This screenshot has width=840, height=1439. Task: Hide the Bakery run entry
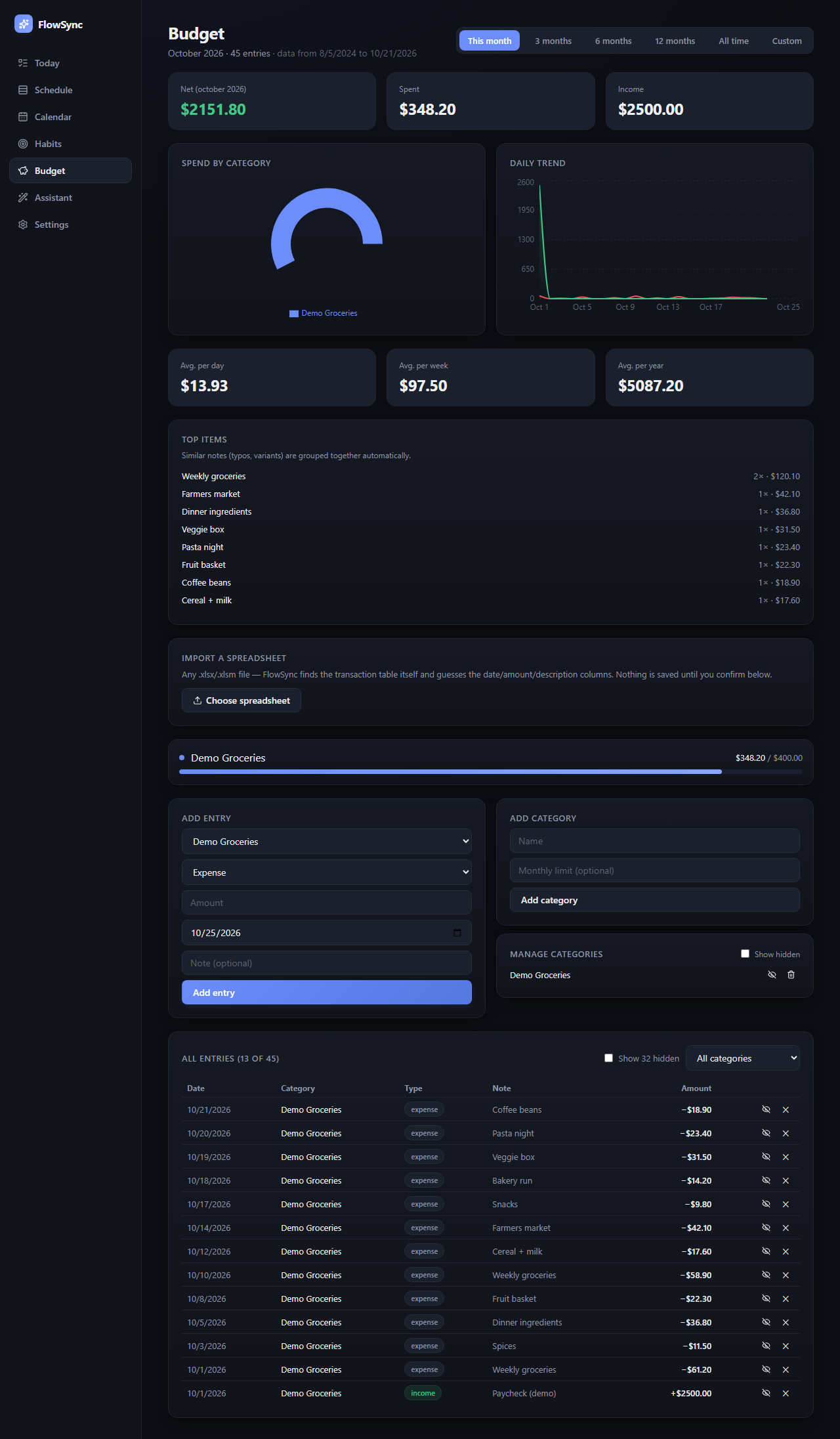pyautogui.click(x=766, y=1180)
